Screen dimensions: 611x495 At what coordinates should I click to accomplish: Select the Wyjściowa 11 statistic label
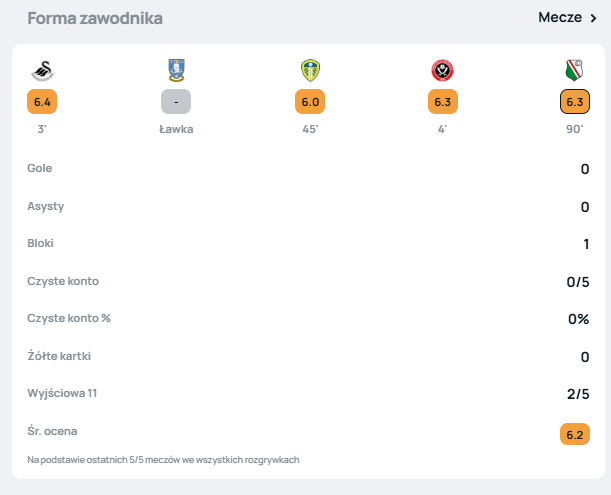[62, 393]
